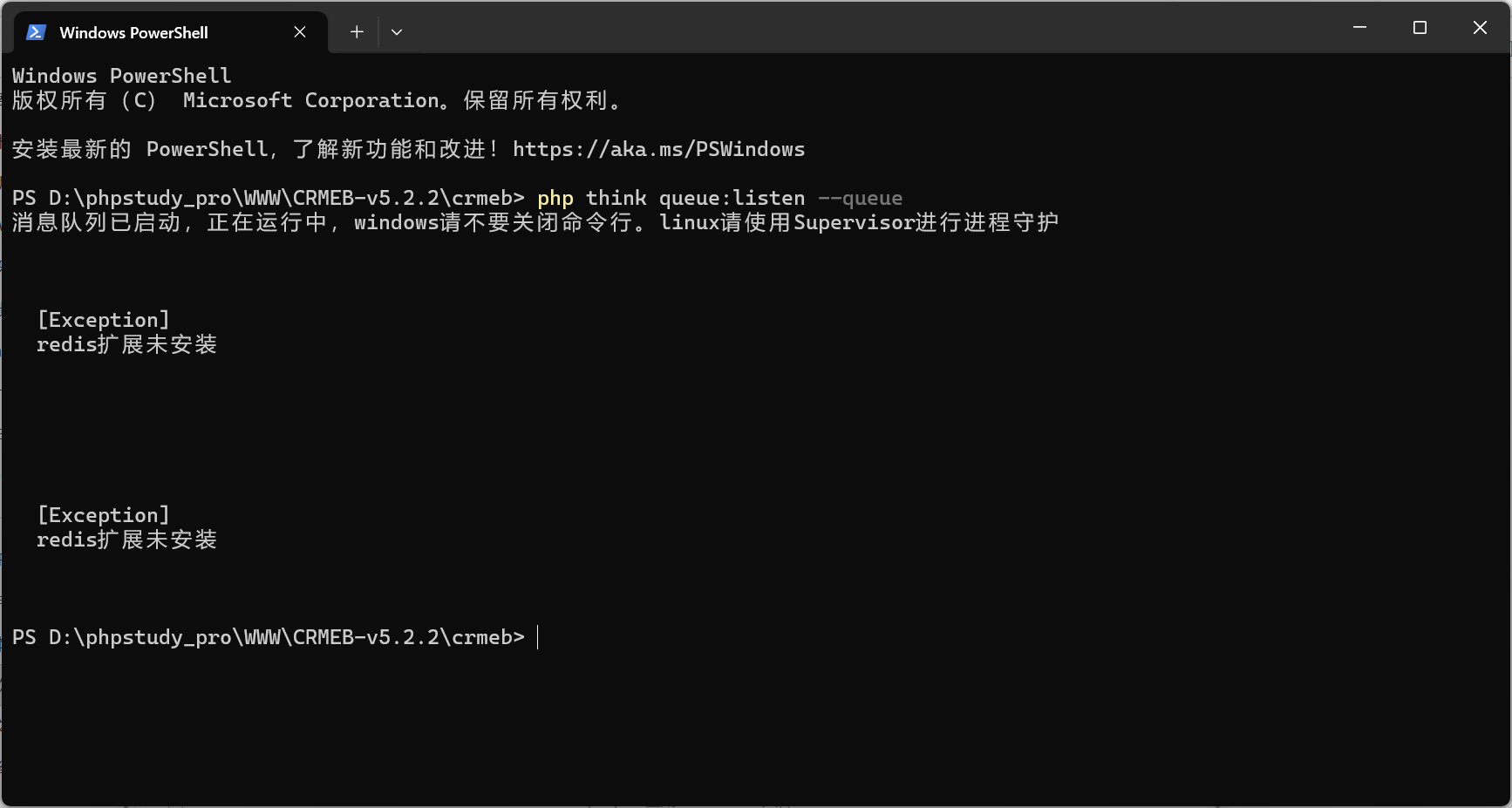Image resolution: width=1512 pixels, height=808 pixels.
Task: Click the first [Exception] message
Action: pos(103,320)
